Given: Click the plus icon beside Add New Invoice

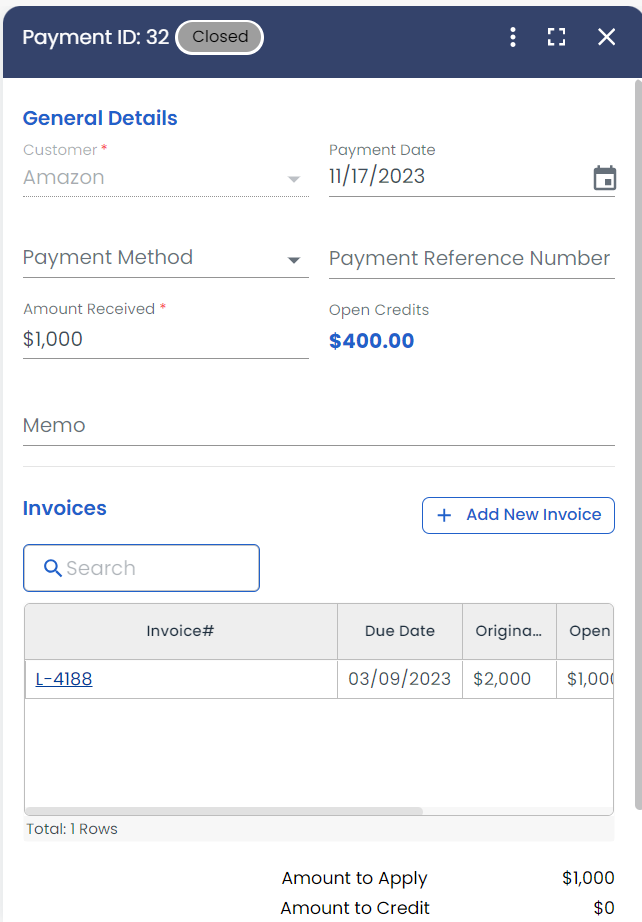Looking at the screenshot, I should pyautogui.click(x=444, y=515).
